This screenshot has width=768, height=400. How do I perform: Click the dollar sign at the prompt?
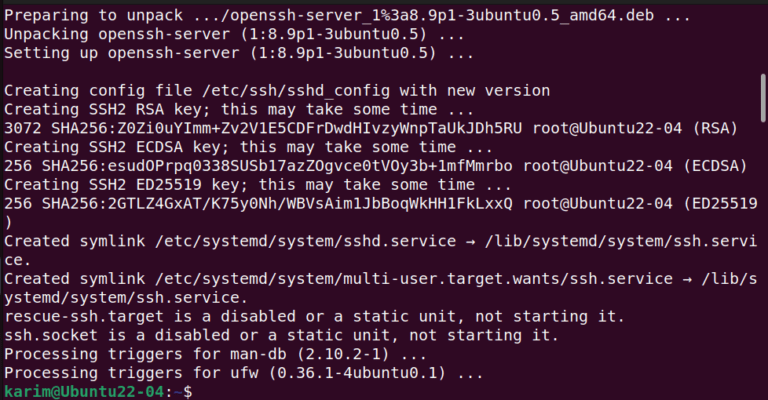(188, 392)
